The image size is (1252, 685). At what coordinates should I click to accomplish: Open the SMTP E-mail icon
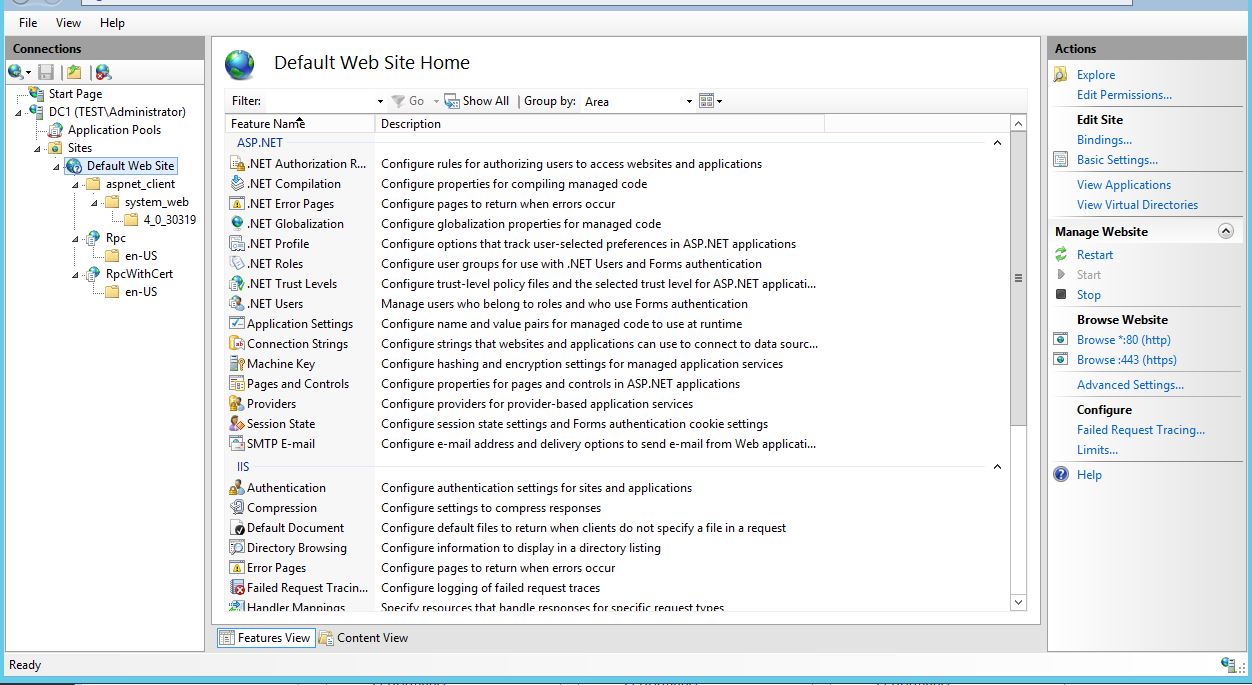coord(237,444)
